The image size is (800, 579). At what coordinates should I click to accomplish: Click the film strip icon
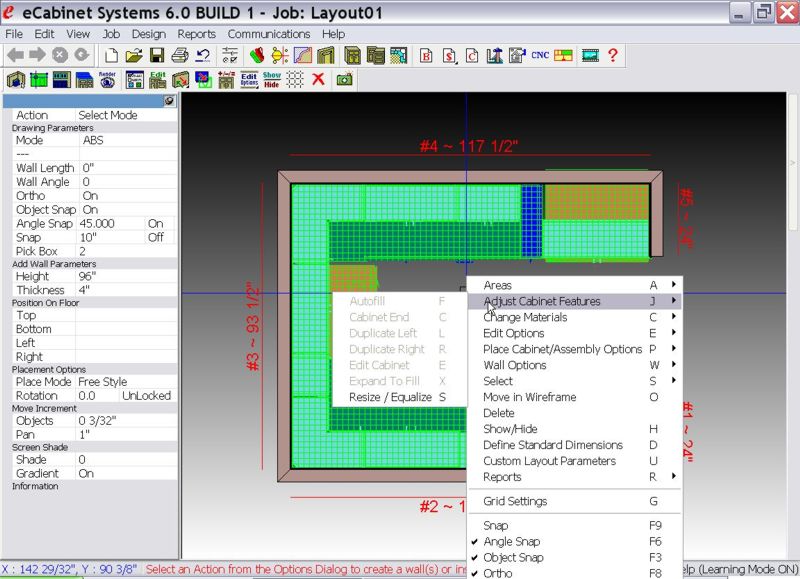pyautogui.click(x=590, y=55)
